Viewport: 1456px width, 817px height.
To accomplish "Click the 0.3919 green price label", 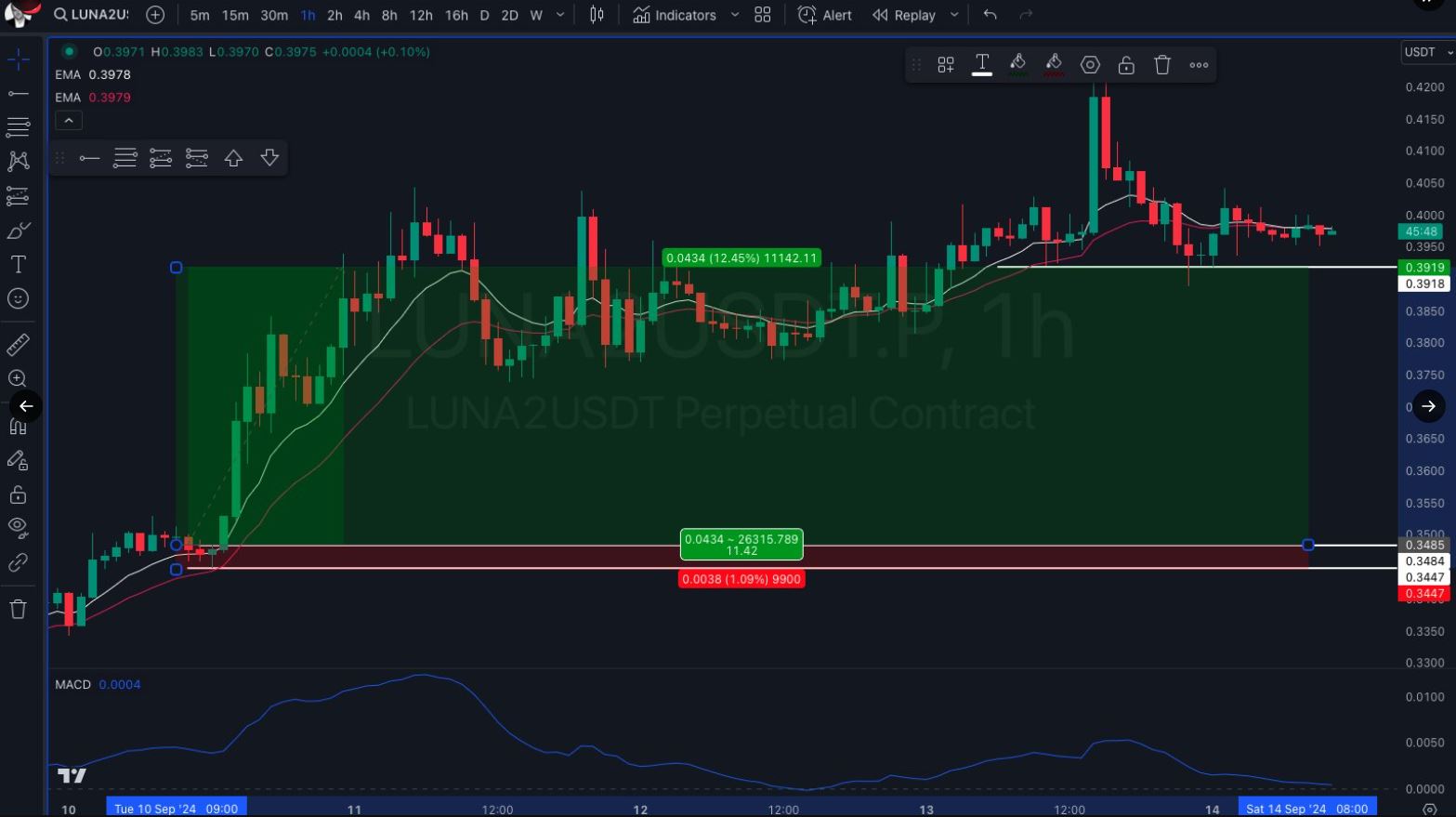I will [1424, 268].
